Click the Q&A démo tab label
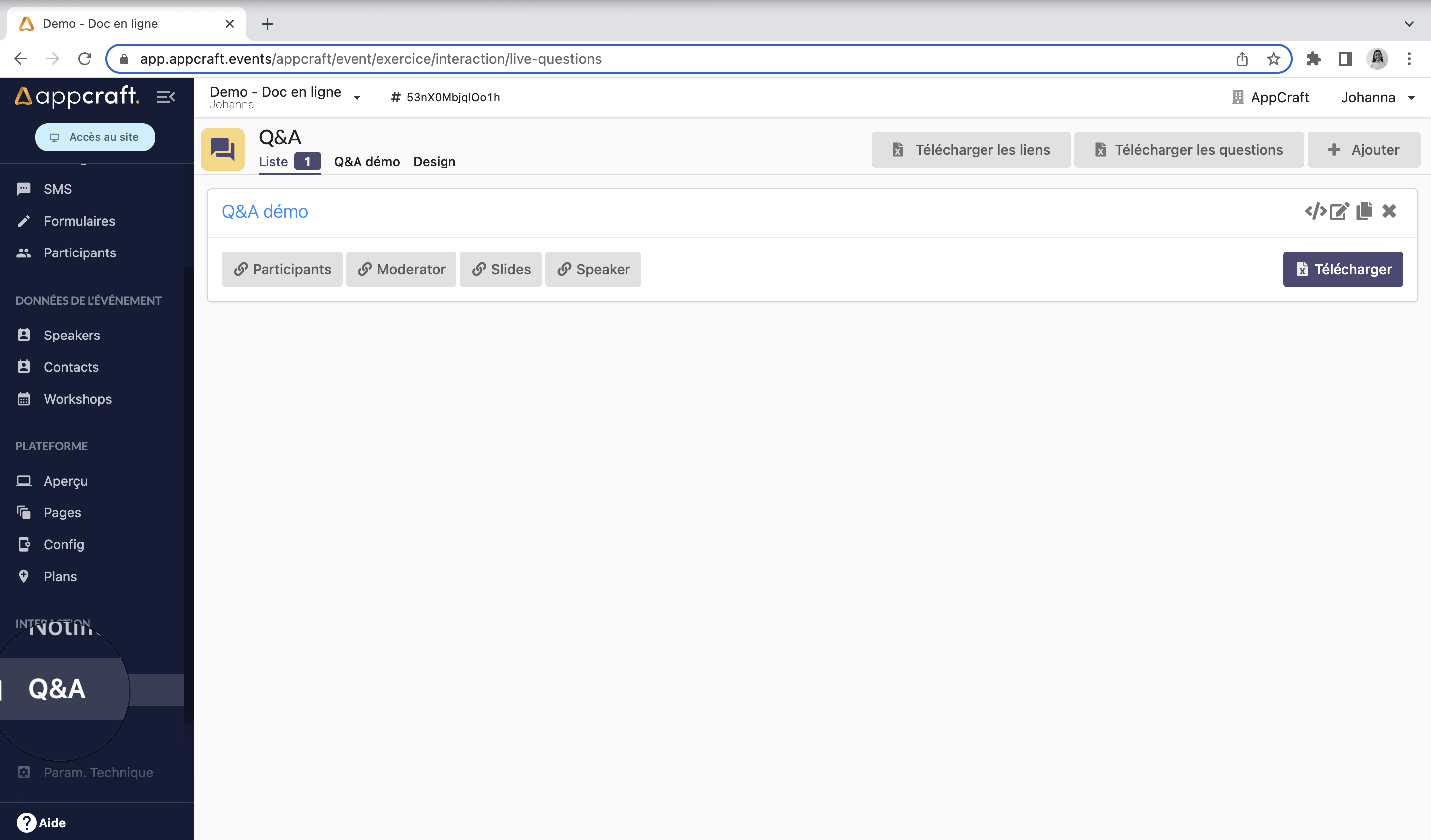The width and height of the screenshot is (1431, 840). coord(367,161)
